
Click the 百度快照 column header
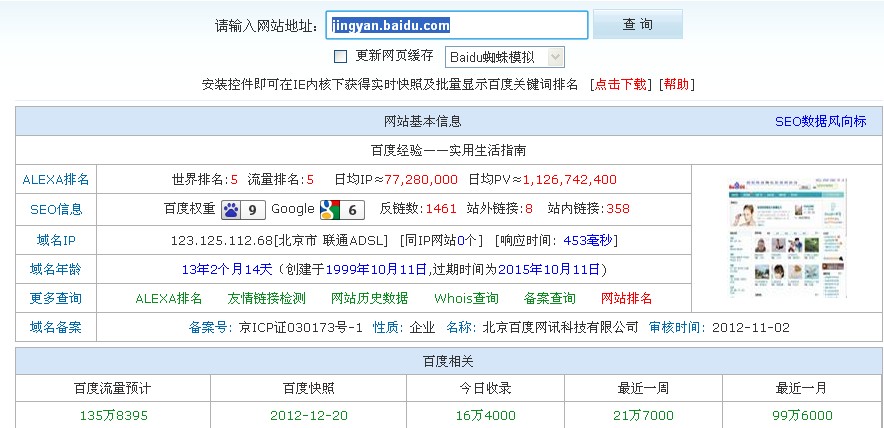click(x=308, y=389)
